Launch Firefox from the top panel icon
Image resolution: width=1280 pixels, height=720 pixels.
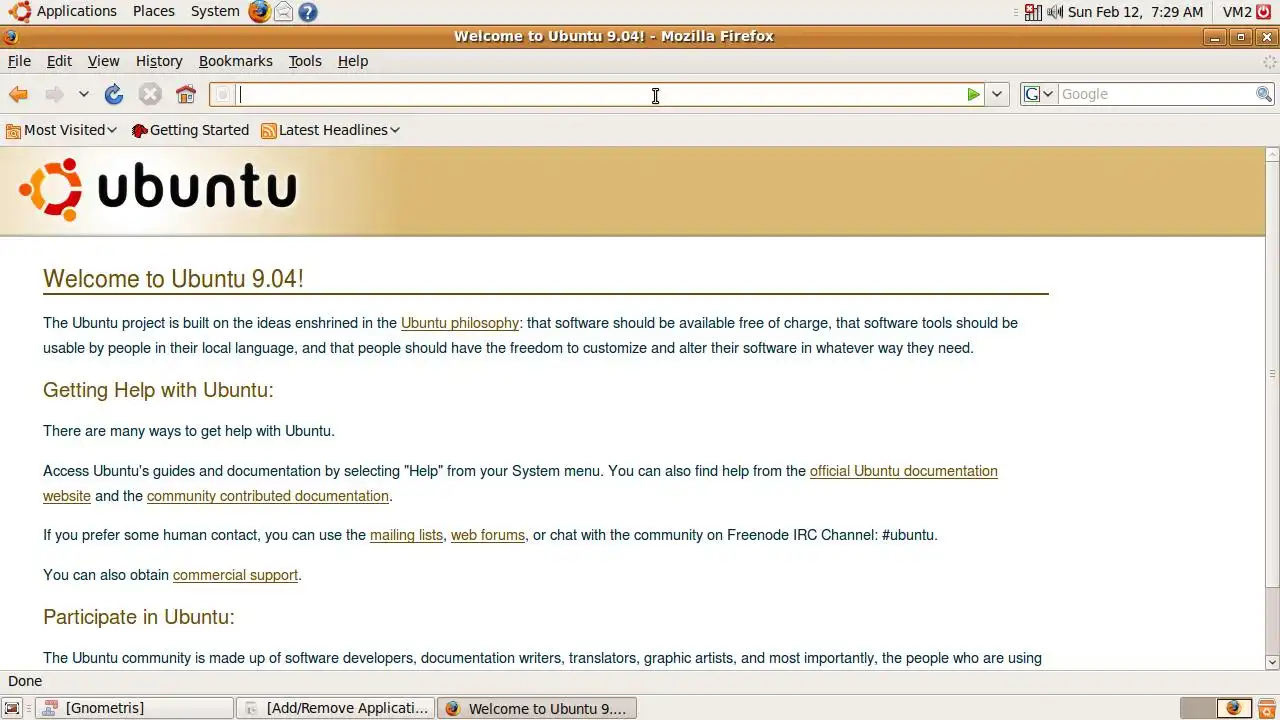click(x=259, y=12)
